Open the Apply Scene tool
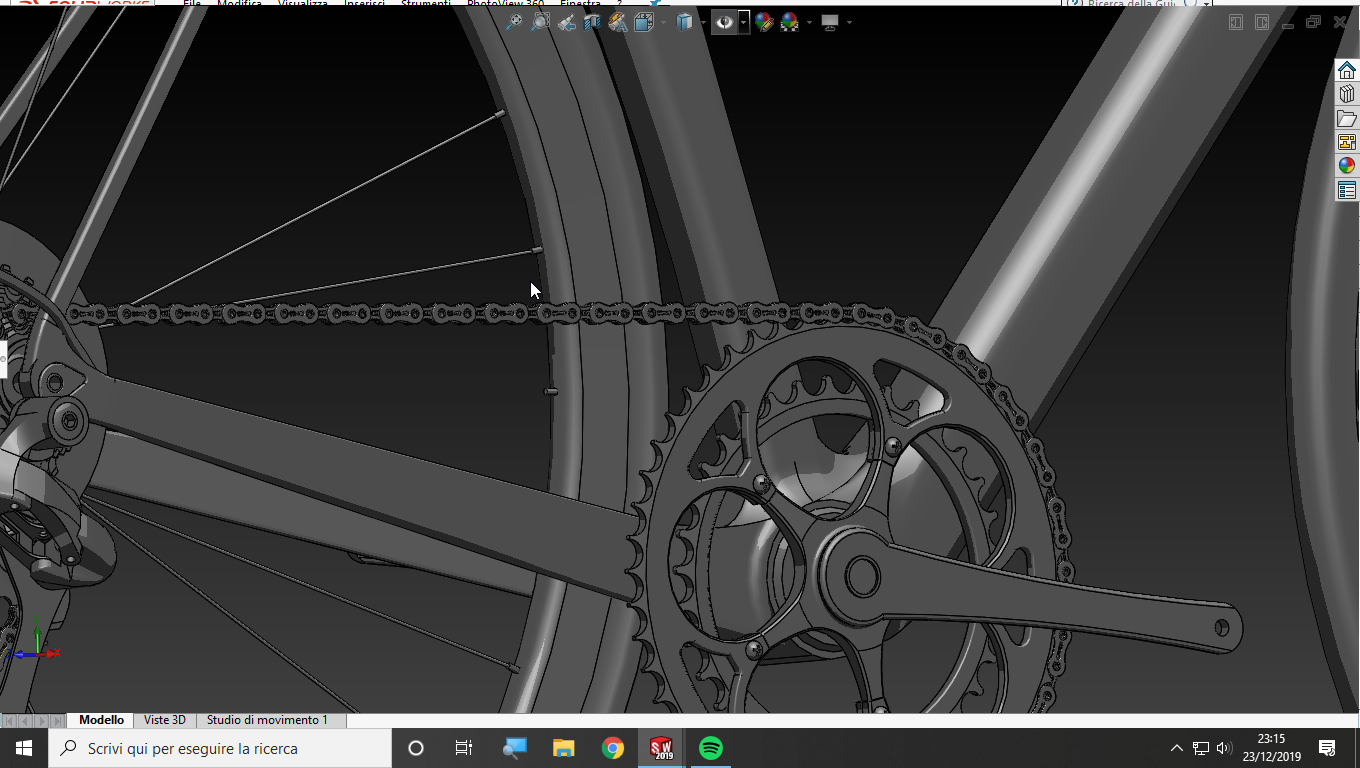 [x=790, y=22]
